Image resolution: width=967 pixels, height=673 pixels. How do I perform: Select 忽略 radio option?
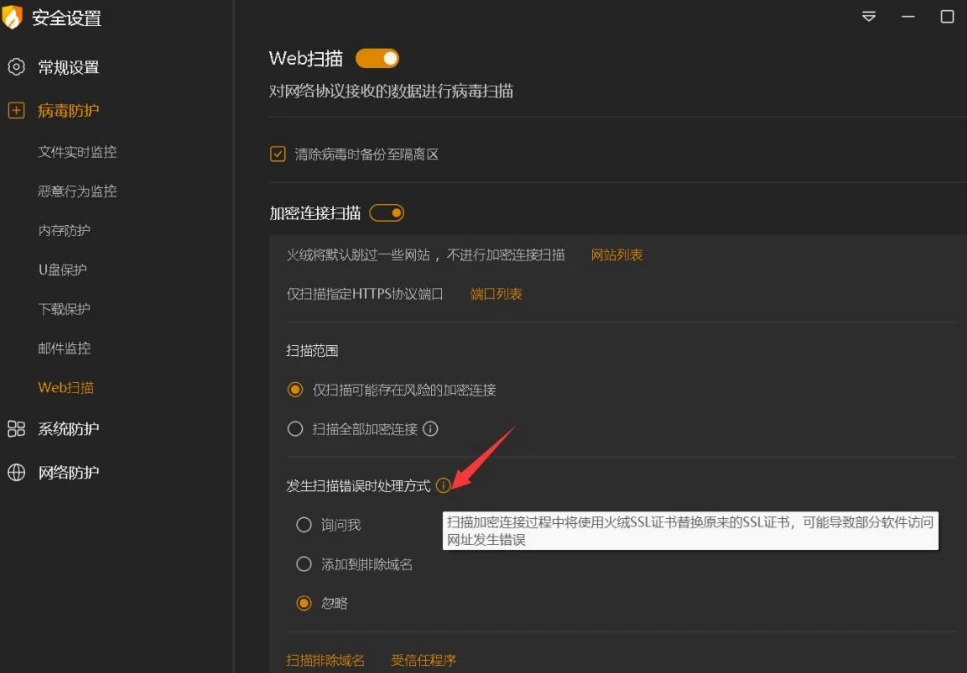click(304, 603)
